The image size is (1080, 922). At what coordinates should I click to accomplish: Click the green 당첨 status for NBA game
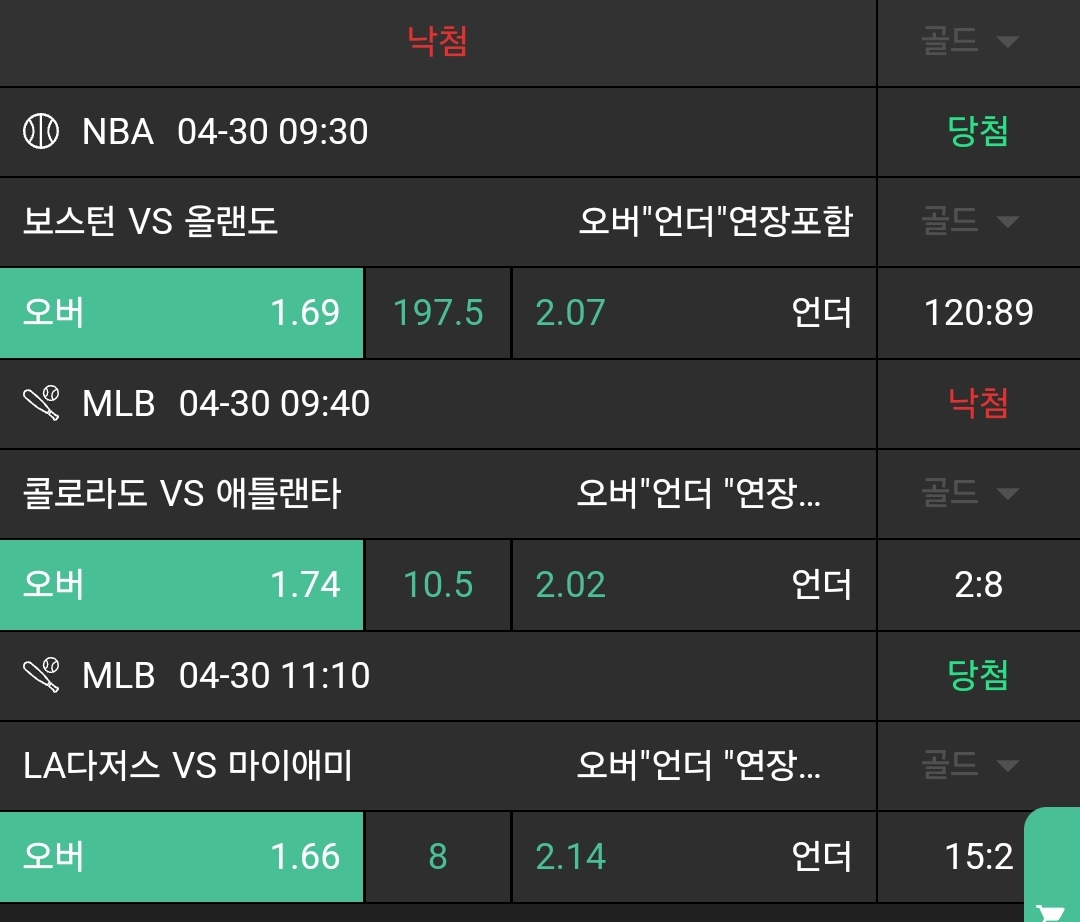click(978, 132)
